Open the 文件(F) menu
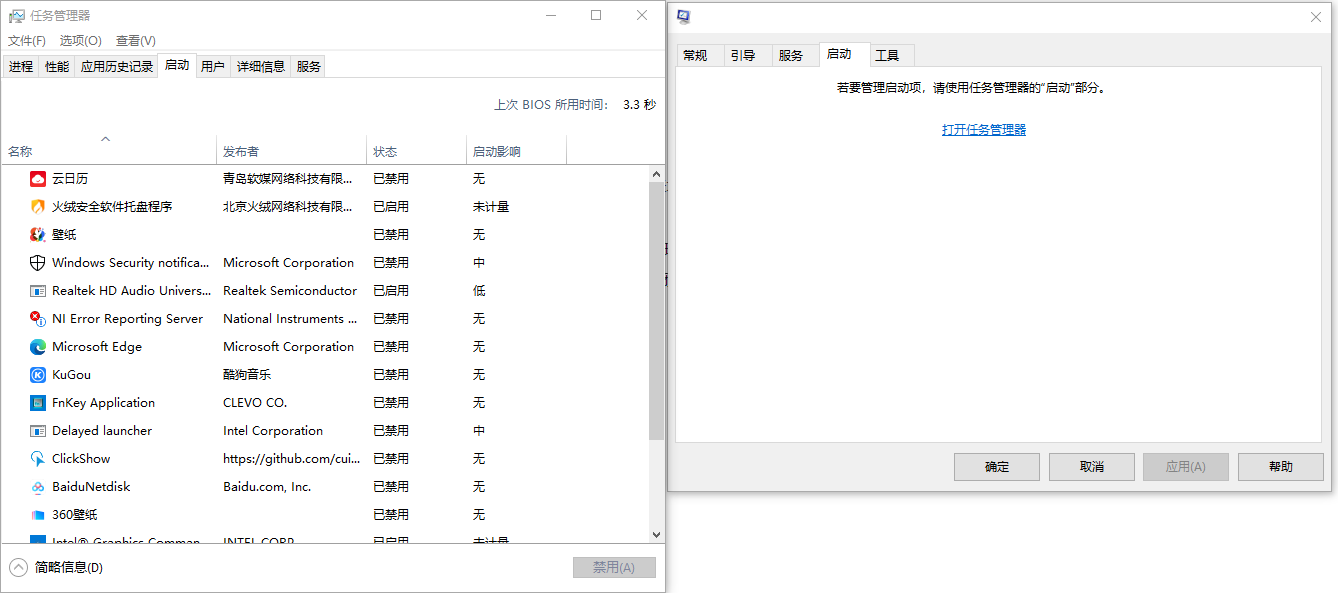1338x593 pixels. tap(27, 41)
